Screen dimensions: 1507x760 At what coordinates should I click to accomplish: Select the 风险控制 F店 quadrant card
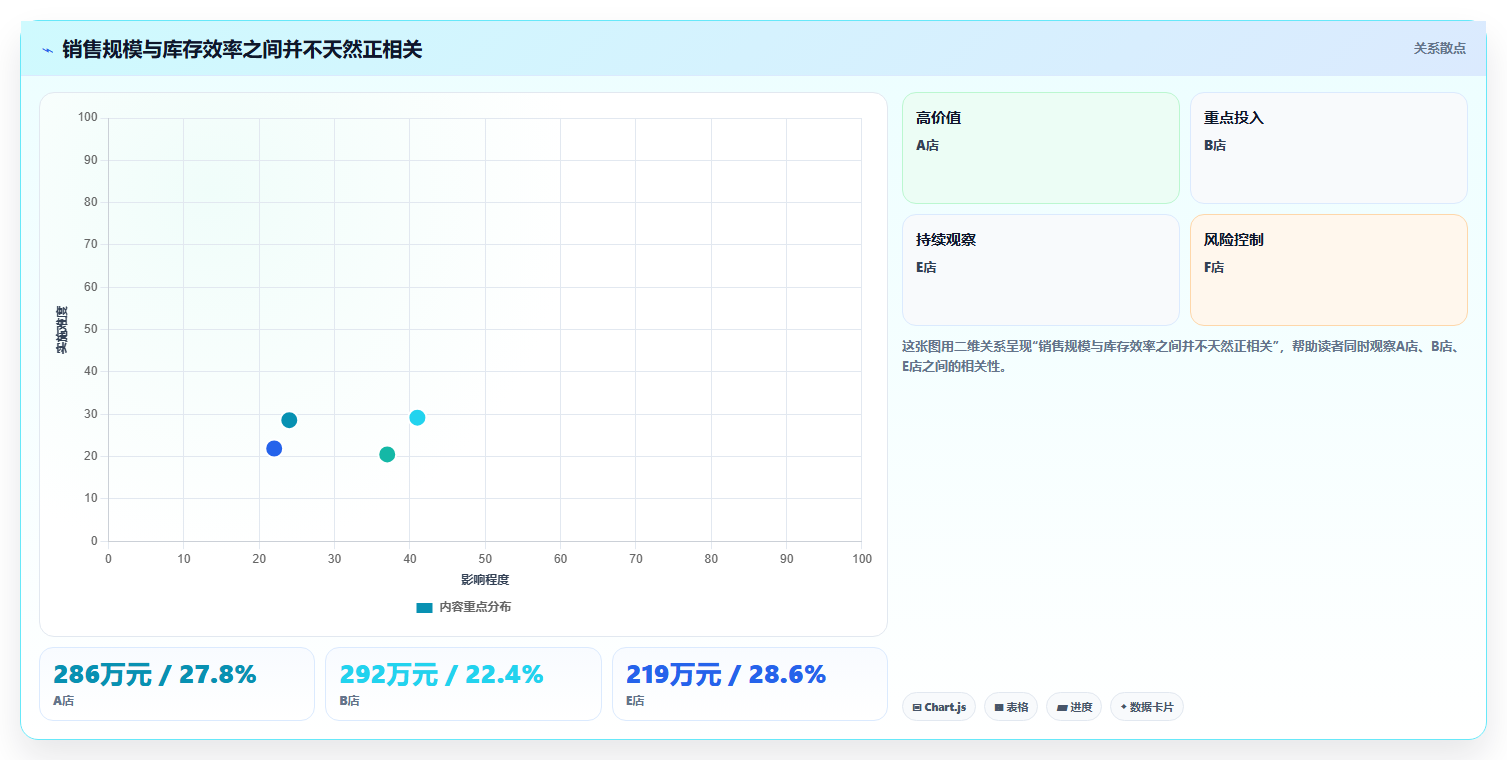(1329, 270)
